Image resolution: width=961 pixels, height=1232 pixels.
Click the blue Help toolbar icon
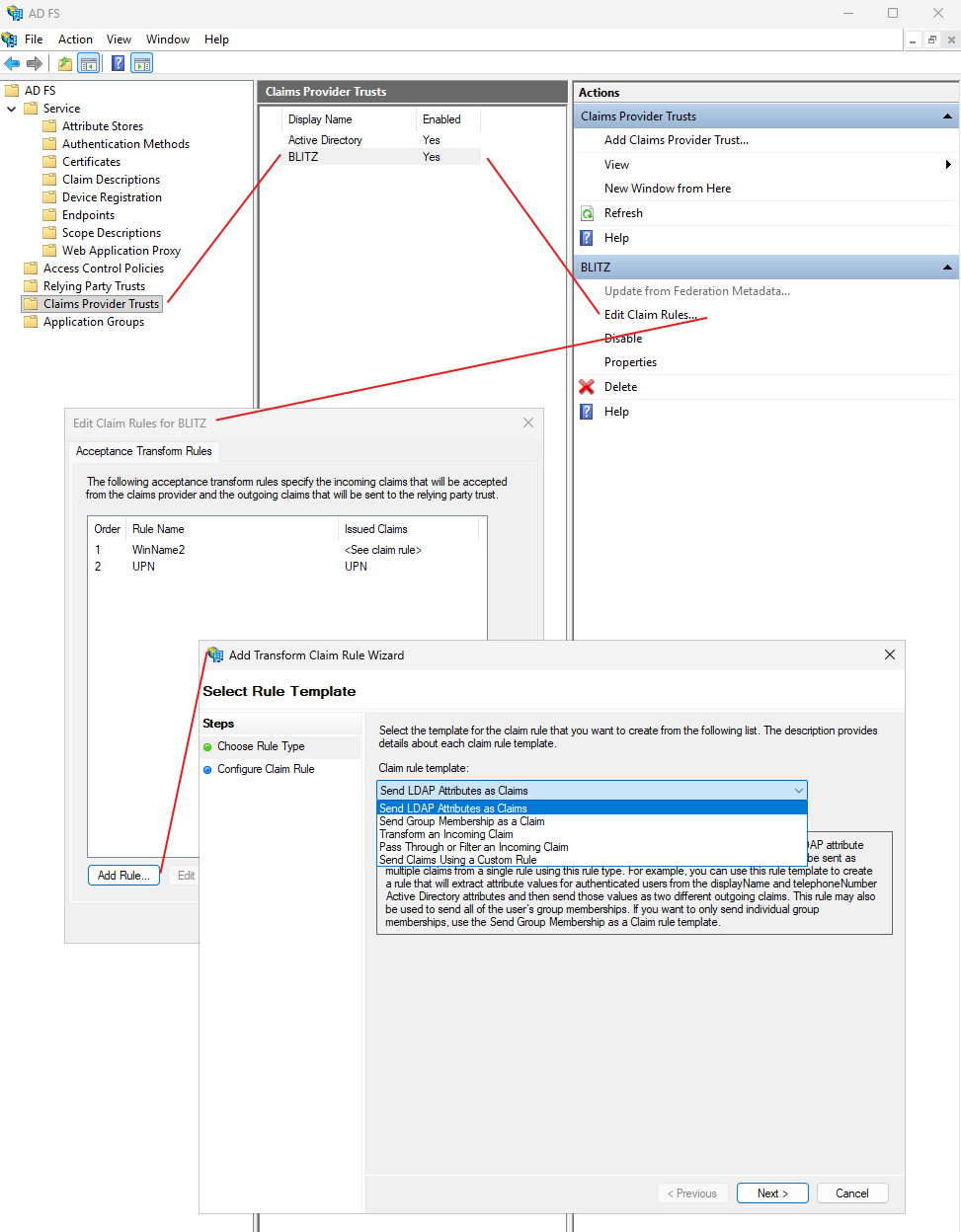coord(119,63)
